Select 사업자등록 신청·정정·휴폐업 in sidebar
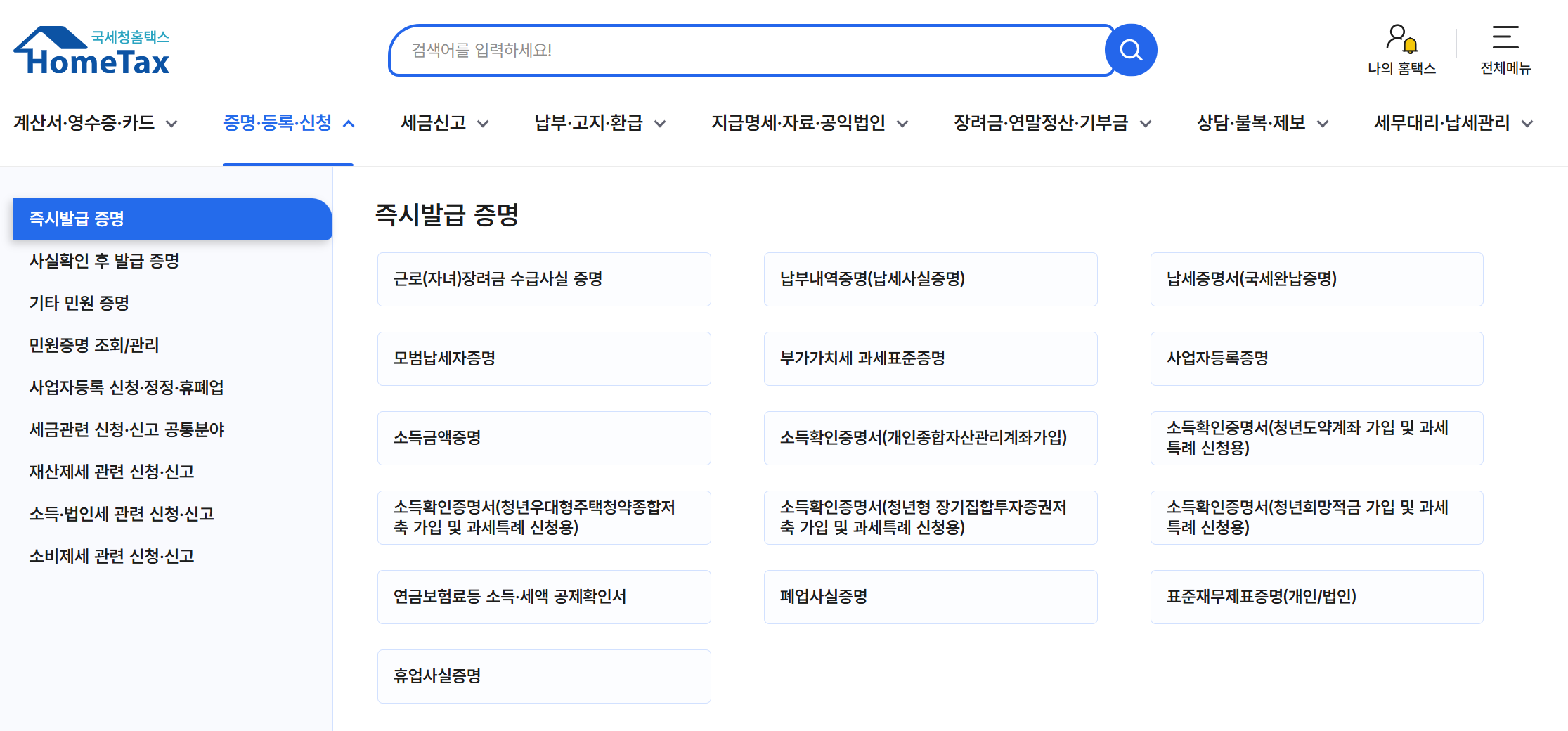This screenshot has height=731, width=1568. (127, 387)
